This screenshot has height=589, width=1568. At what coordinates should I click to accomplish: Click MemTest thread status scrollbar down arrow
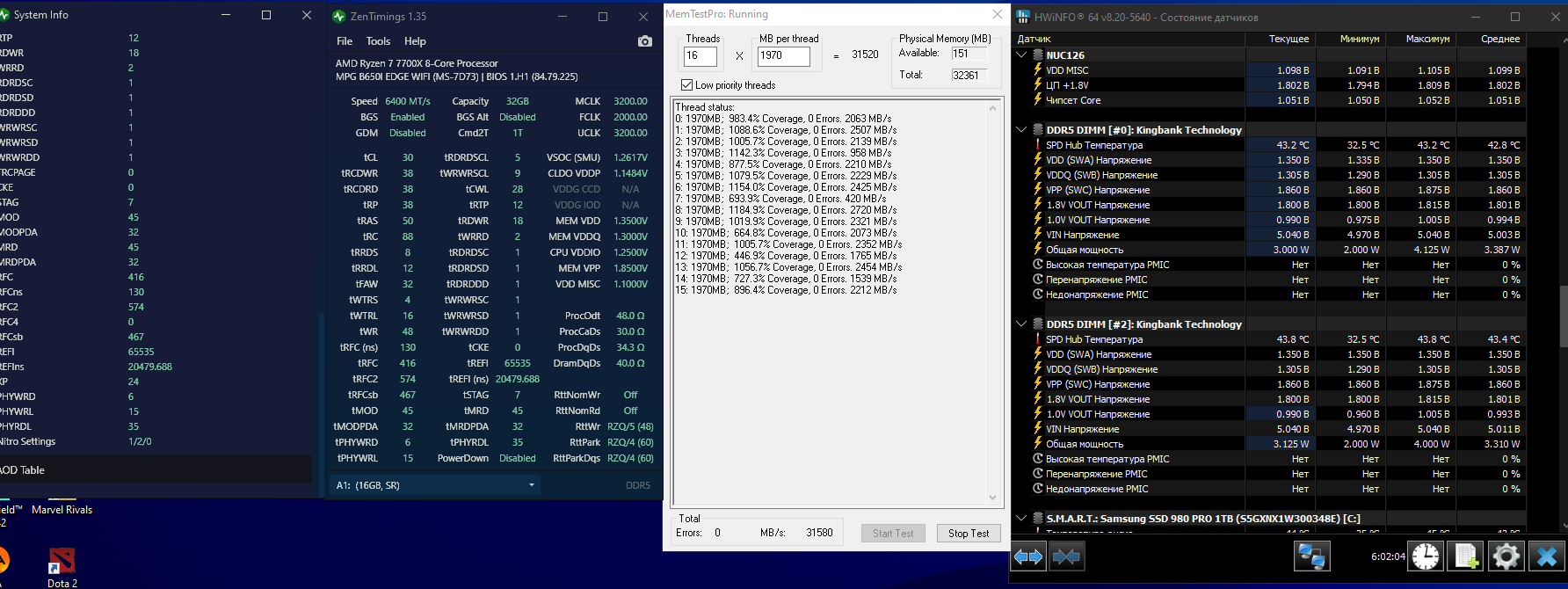(993, 497)
